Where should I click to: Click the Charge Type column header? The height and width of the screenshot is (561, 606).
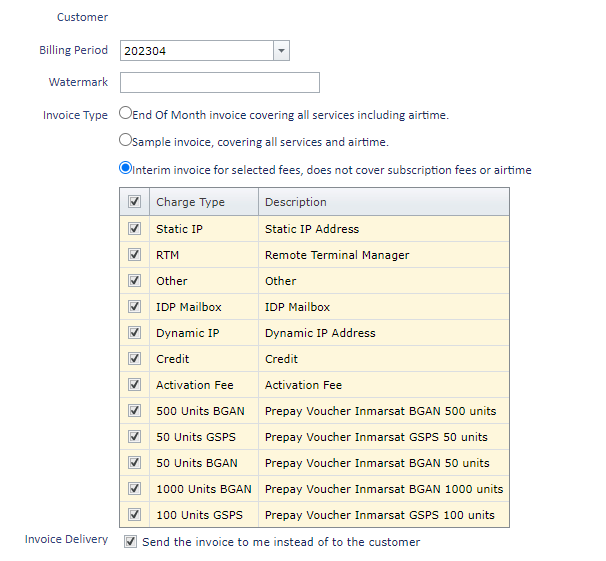(x=203, y=202)
